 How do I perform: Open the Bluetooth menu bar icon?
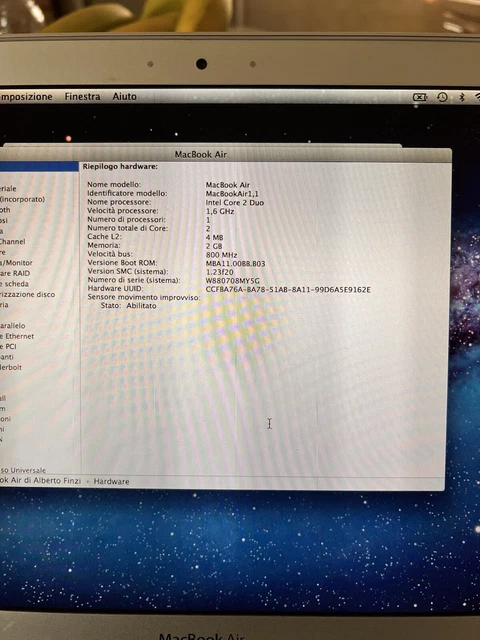click(x=462, y=97)
